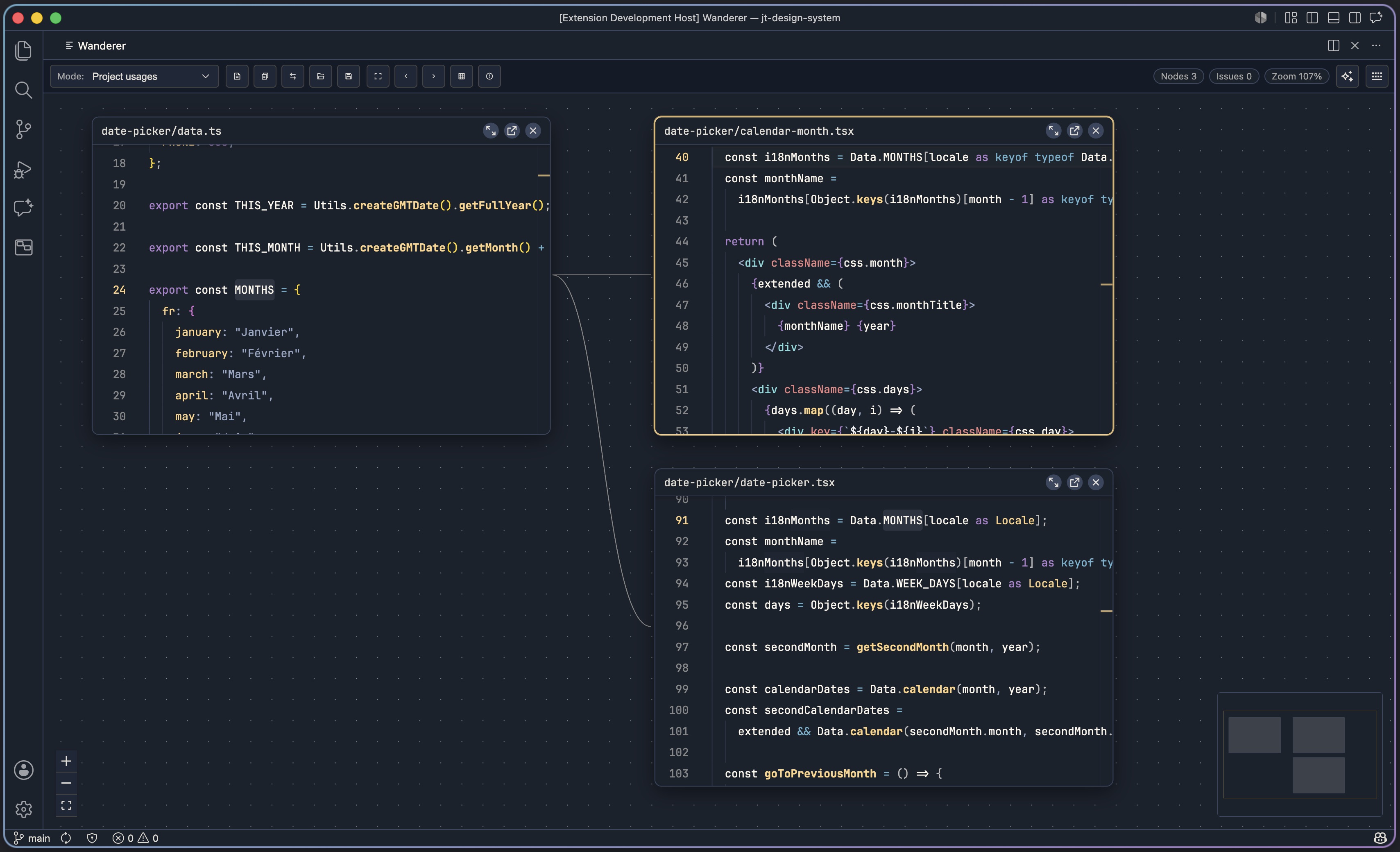Go back with the left chevron button
Viewport: 1400px width, 852px height.
(x=406, y=76)
